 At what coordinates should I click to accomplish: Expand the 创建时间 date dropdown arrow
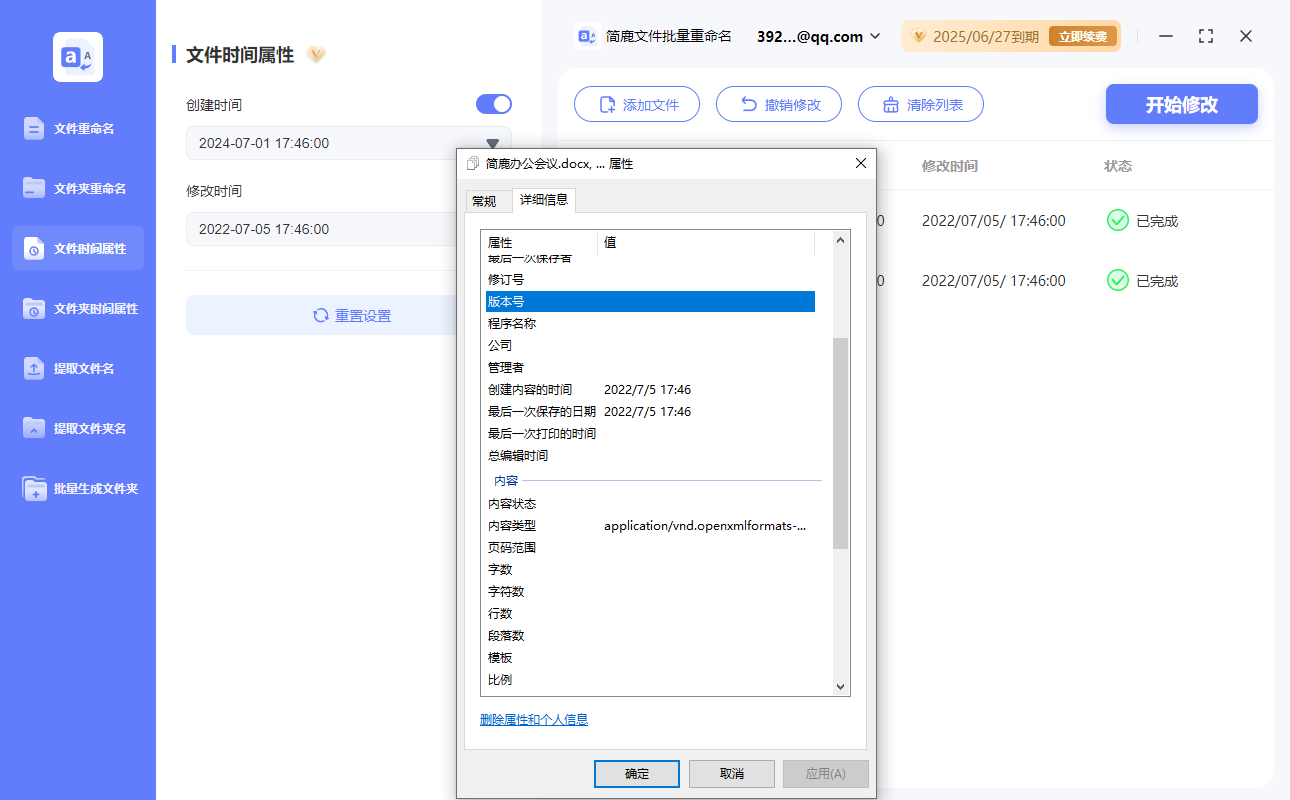coord(492,144)
